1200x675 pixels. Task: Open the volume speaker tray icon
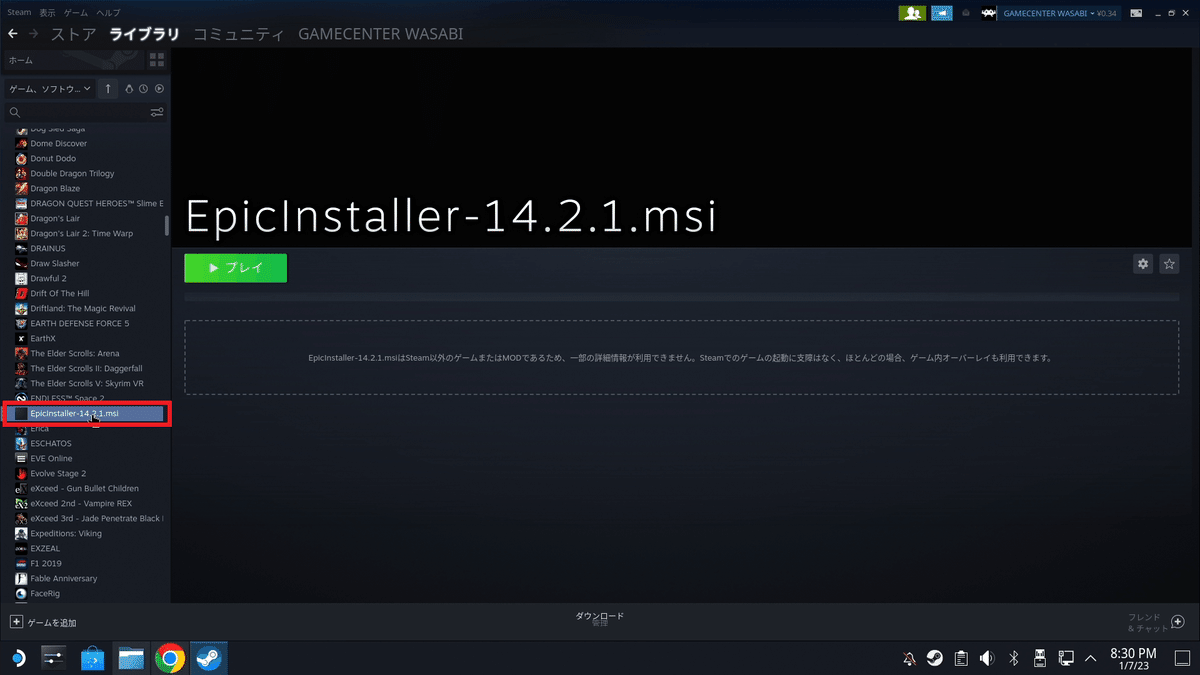pos(987,658)
